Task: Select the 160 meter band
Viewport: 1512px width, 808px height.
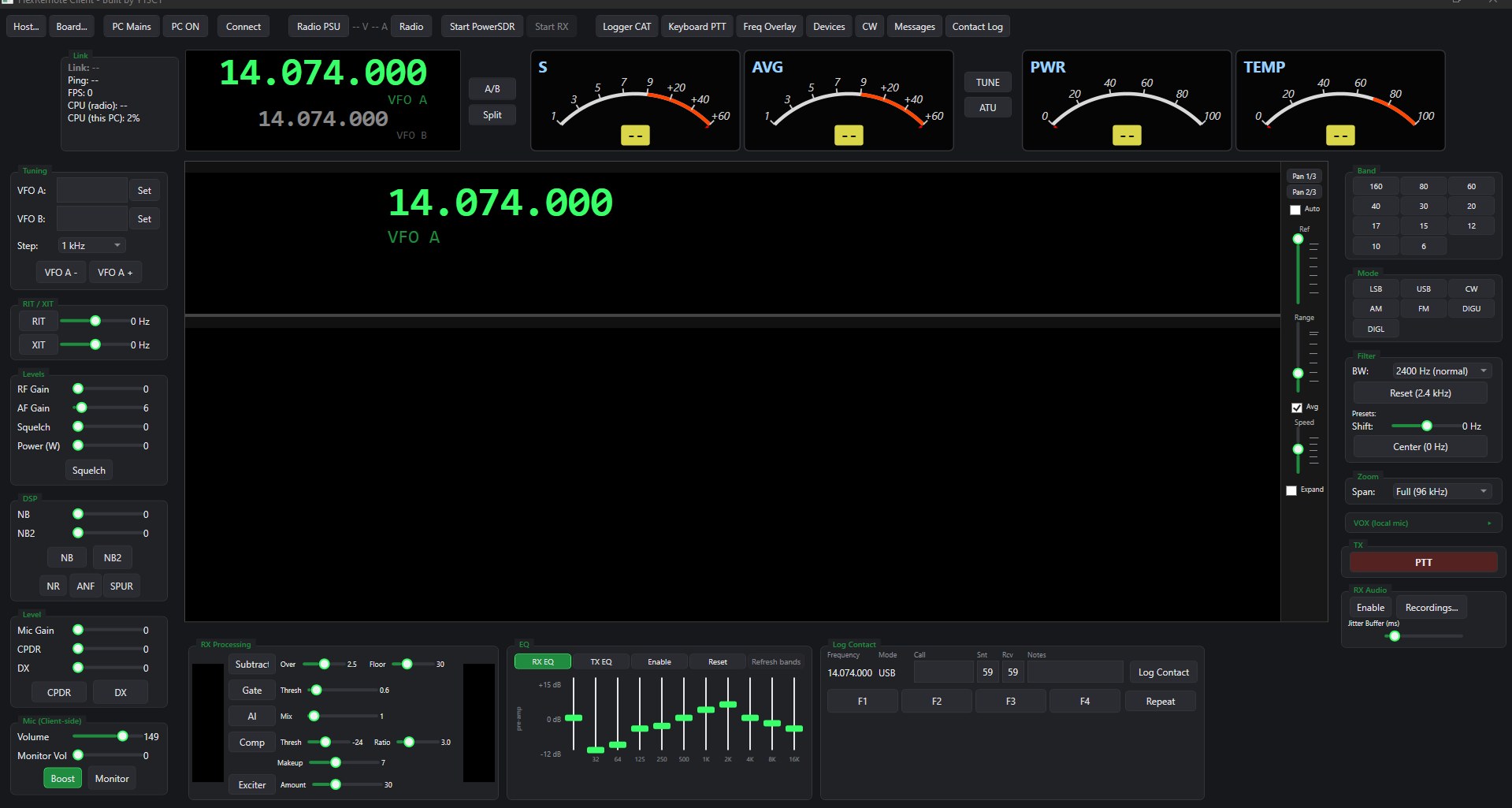Action: click(x=1376, y=187)
